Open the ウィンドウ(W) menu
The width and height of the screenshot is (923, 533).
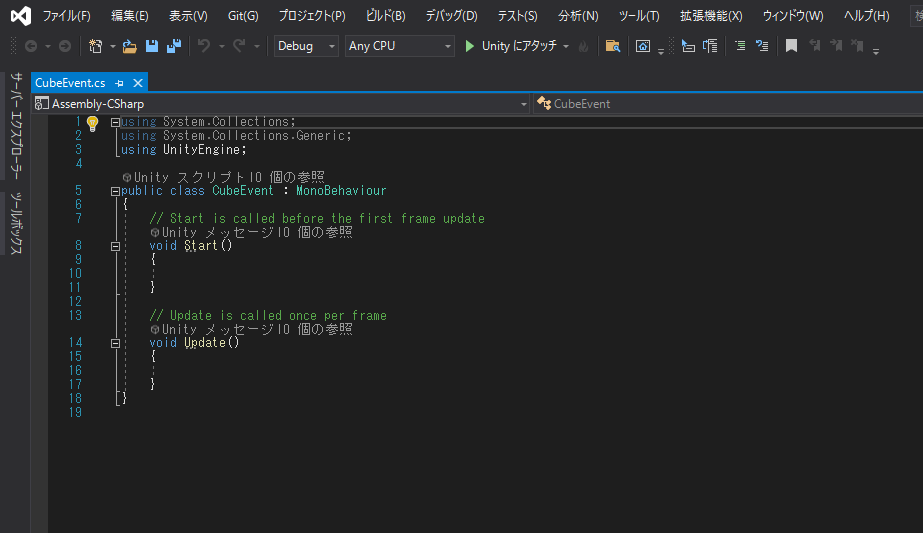pos(793,16)
